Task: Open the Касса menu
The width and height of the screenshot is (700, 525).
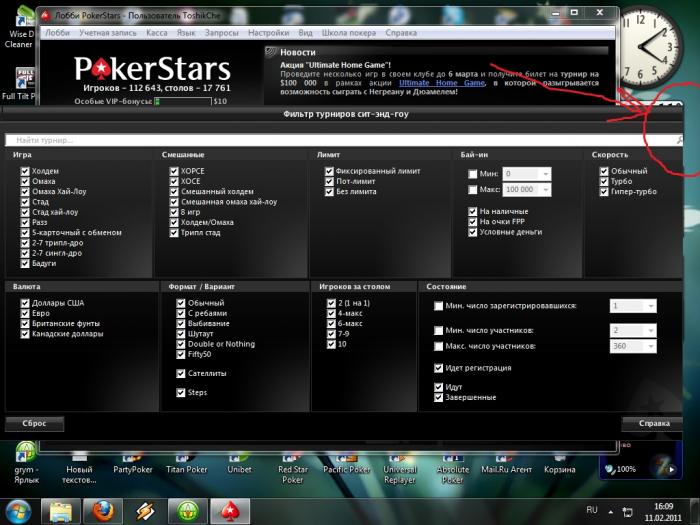Action: tap(157, 33)
